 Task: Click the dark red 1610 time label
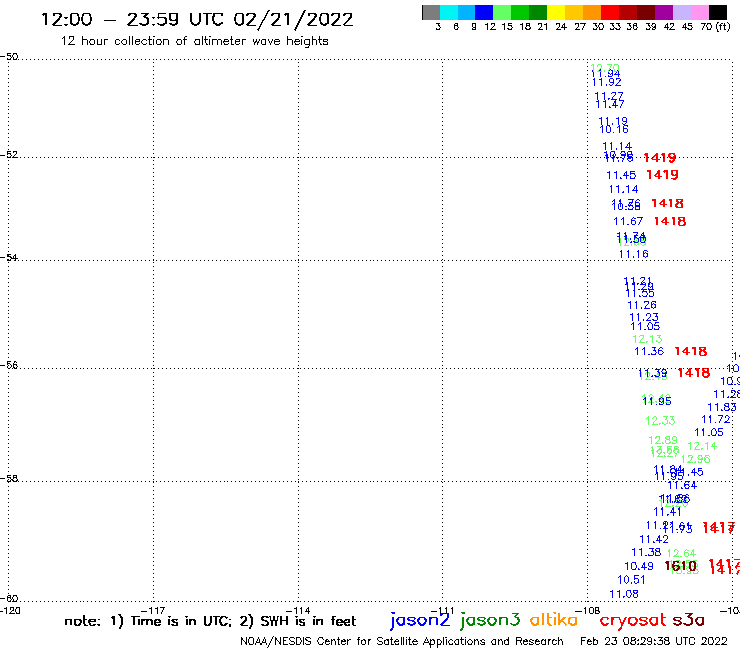coord(681,566)
